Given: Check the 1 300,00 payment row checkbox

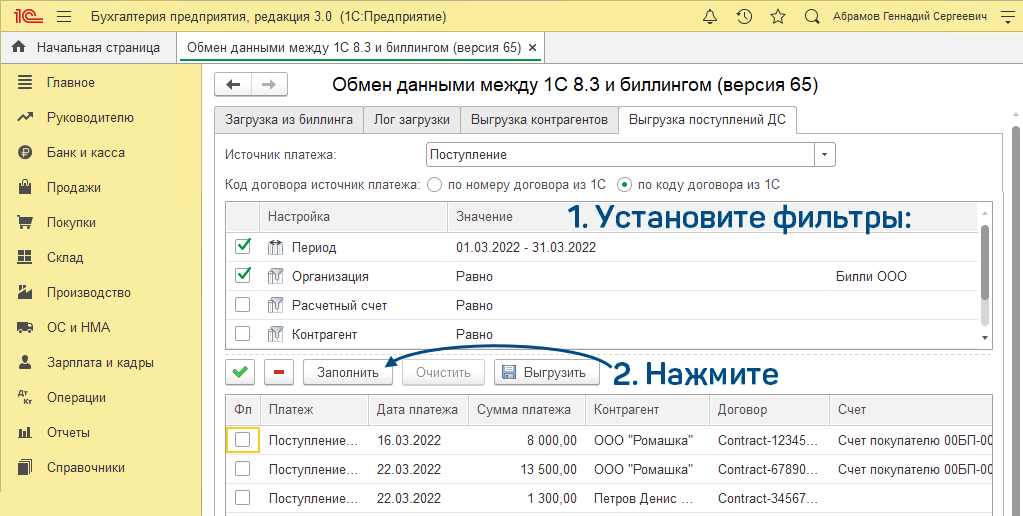Looking at the screenshot, I should click(x=243, y=498).
